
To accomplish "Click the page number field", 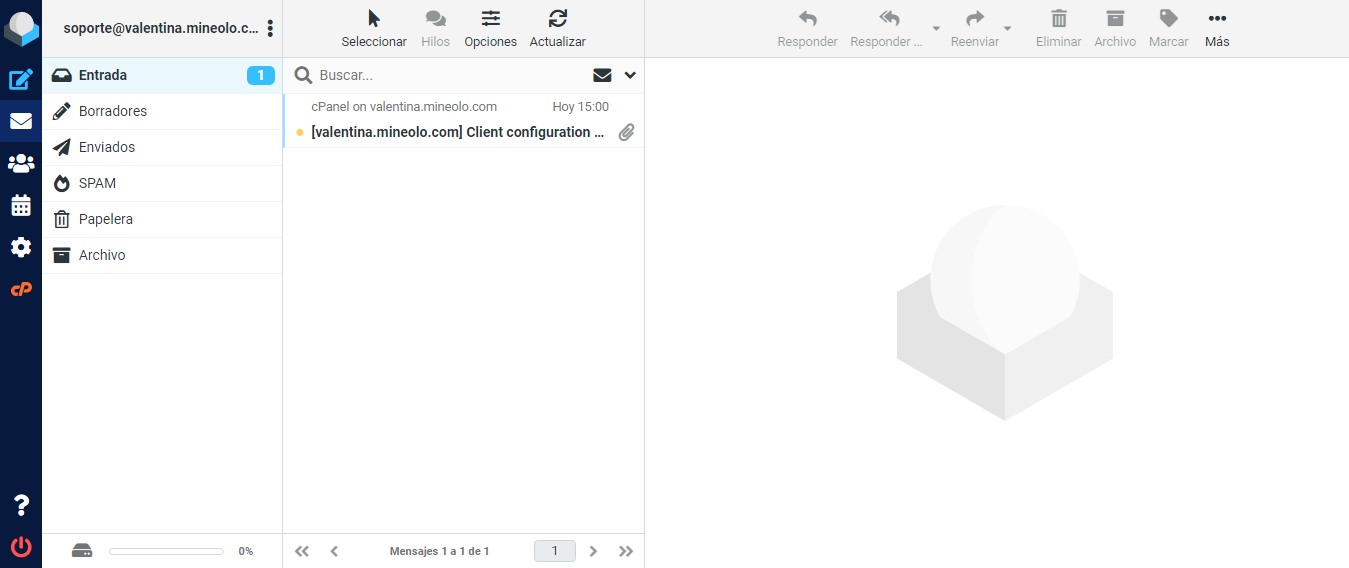I will [555, 551].
